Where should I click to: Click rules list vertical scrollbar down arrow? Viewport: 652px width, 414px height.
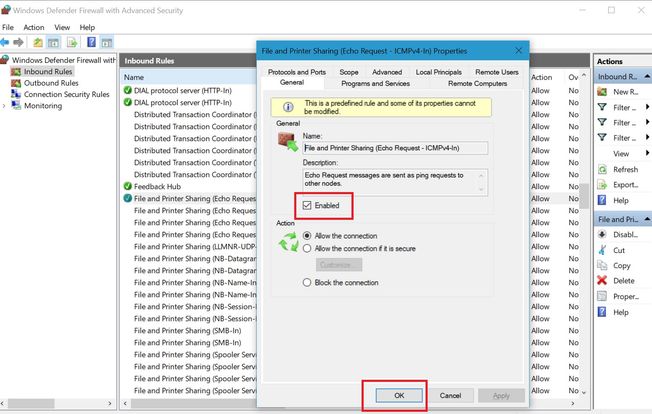584,392
